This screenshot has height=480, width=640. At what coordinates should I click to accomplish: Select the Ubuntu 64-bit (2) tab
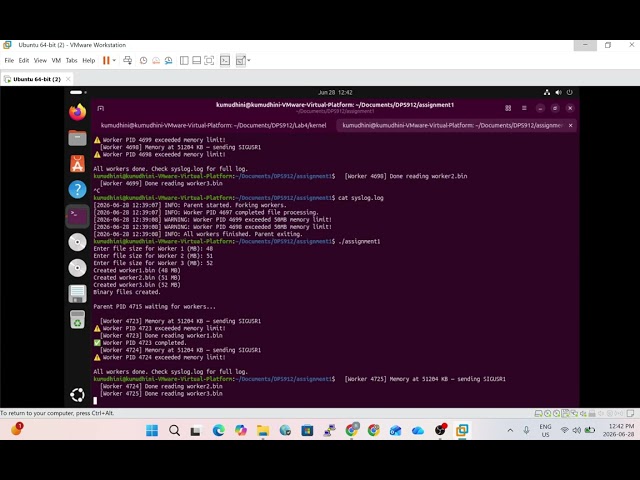coord(37,79)
